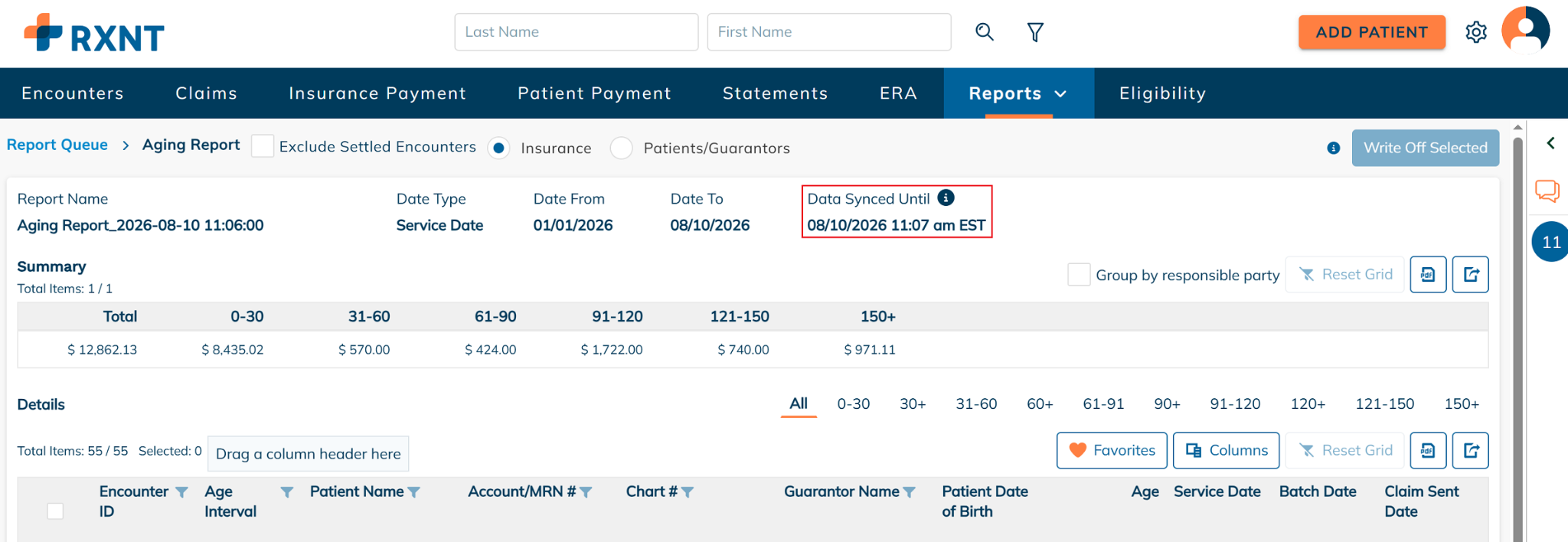Select Patients/Guarantors radio button
This screenshot has width=1568, height=542.
[622, 148]
